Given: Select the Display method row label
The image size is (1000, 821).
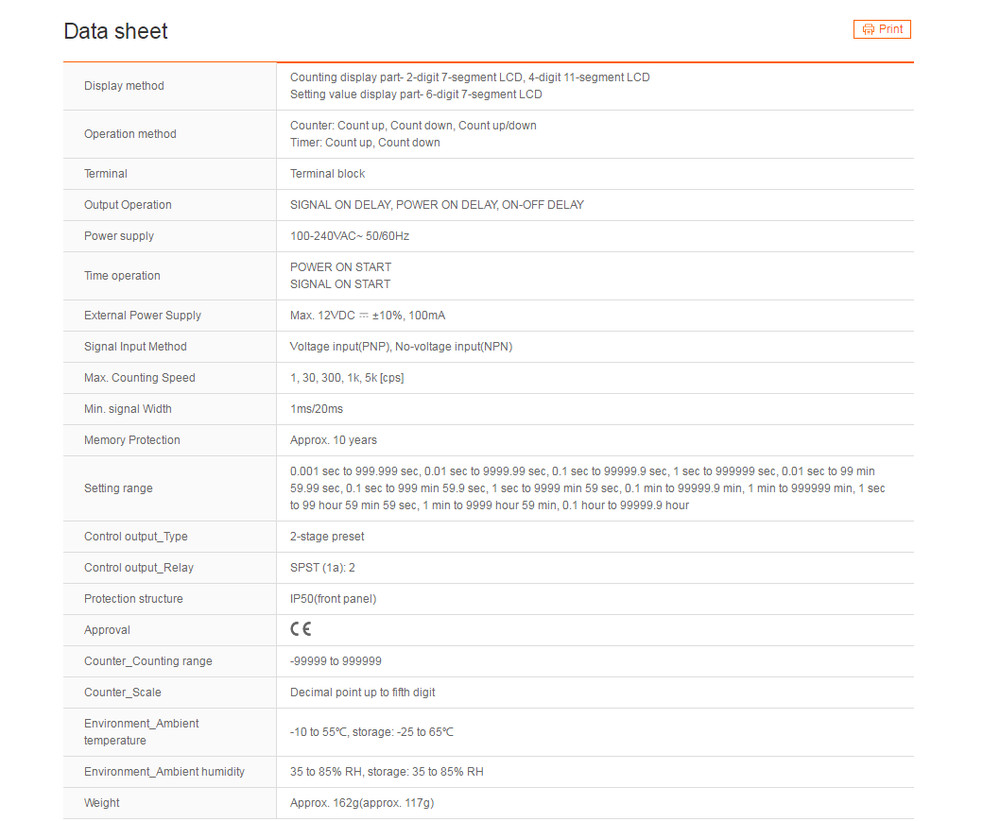Looking at the screenshot, I should (124, 86).
